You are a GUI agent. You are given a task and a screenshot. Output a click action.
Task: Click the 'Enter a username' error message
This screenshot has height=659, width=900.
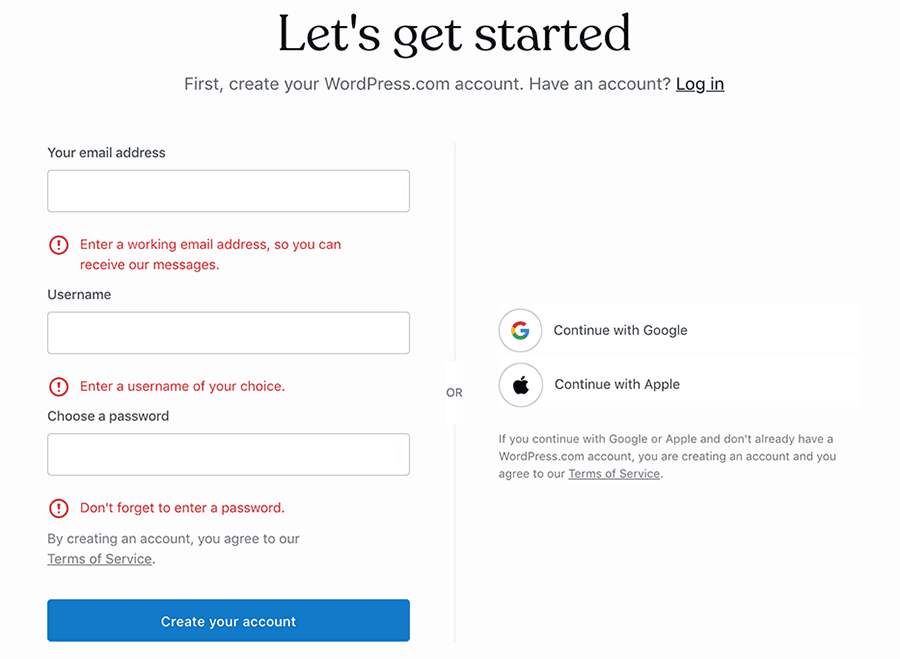[180, 385]
